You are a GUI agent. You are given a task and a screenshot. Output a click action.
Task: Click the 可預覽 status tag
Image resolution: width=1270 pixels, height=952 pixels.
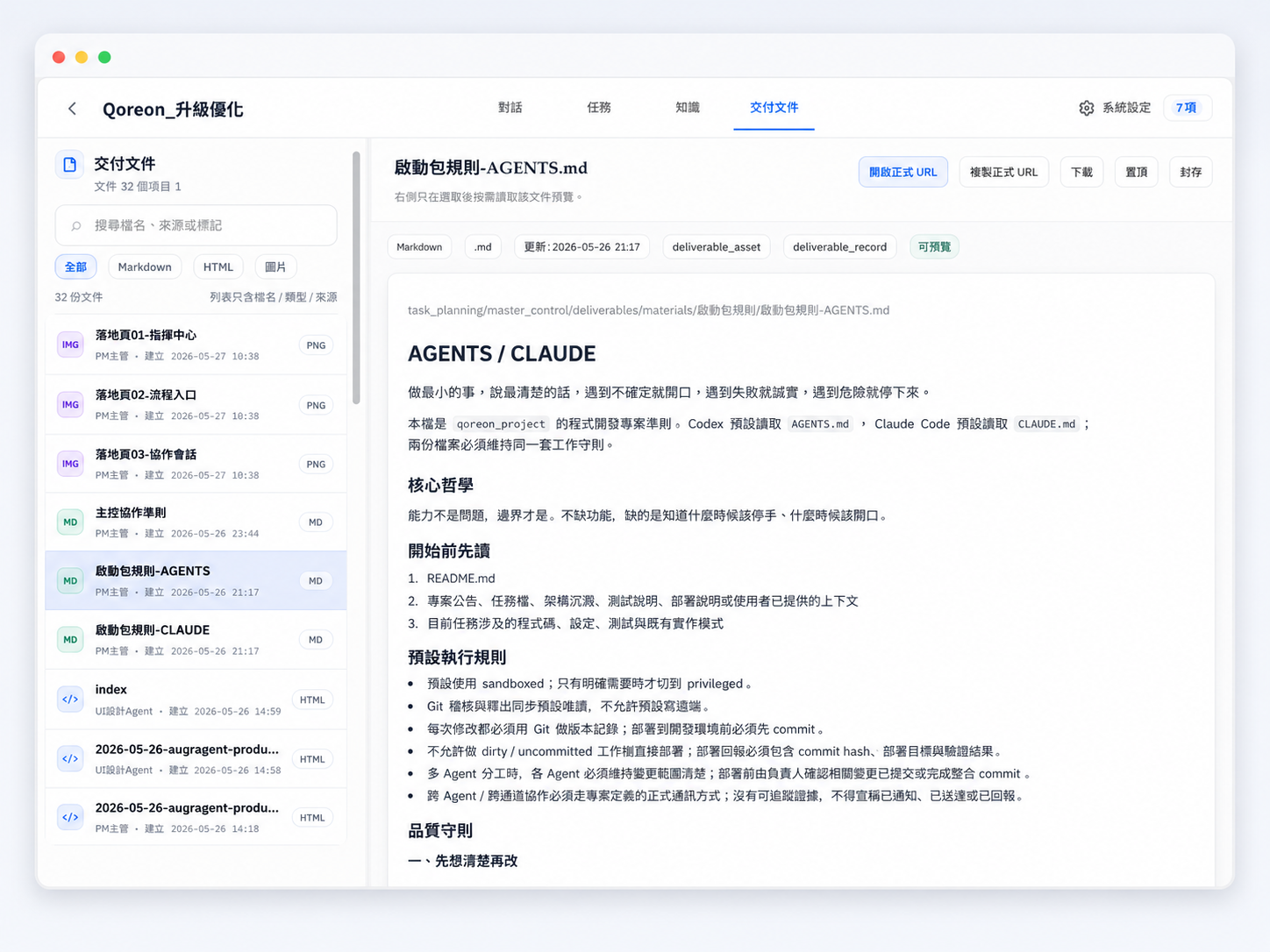(x=934, y=247)
